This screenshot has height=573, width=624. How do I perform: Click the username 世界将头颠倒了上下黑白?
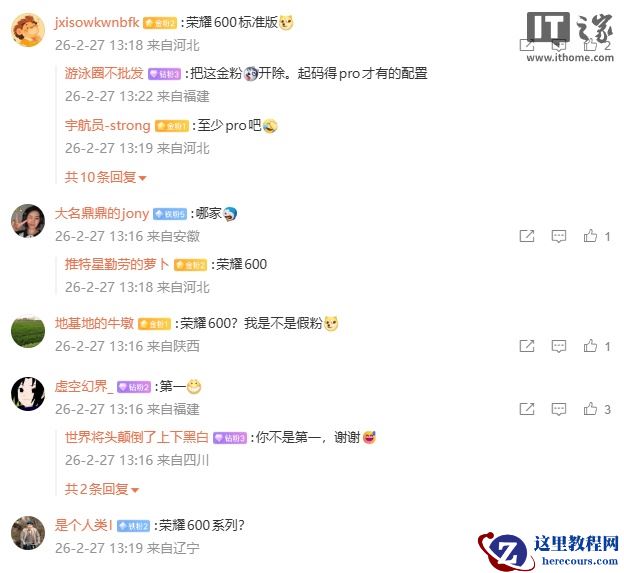(136, 437)
